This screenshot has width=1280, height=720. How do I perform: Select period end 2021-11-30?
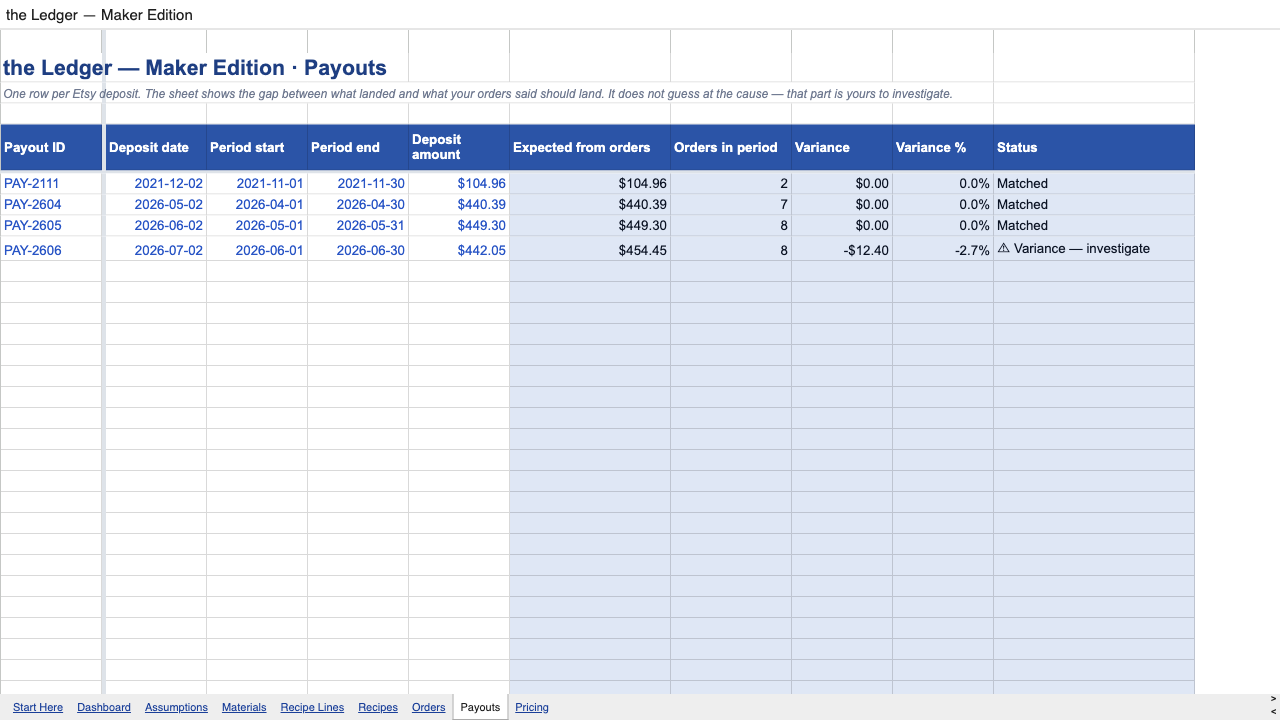358,183
